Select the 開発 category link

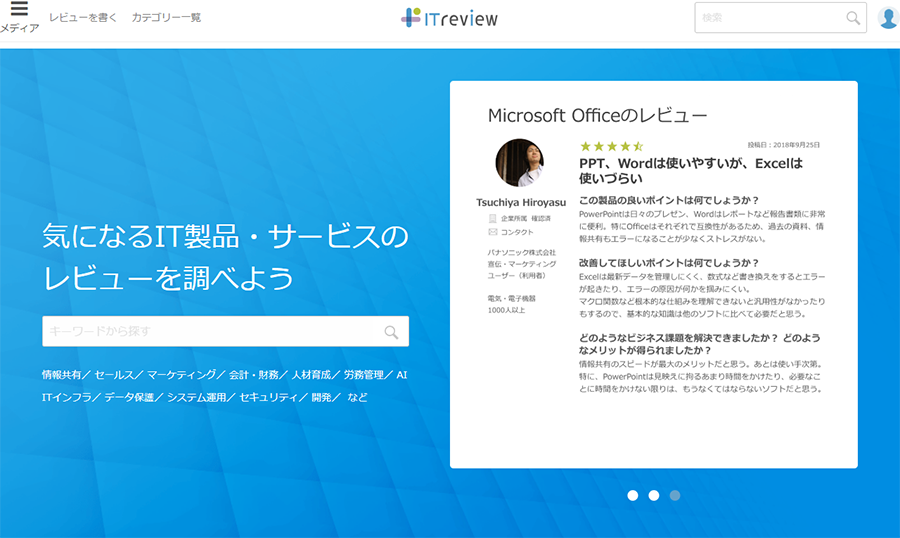point(321,397)
